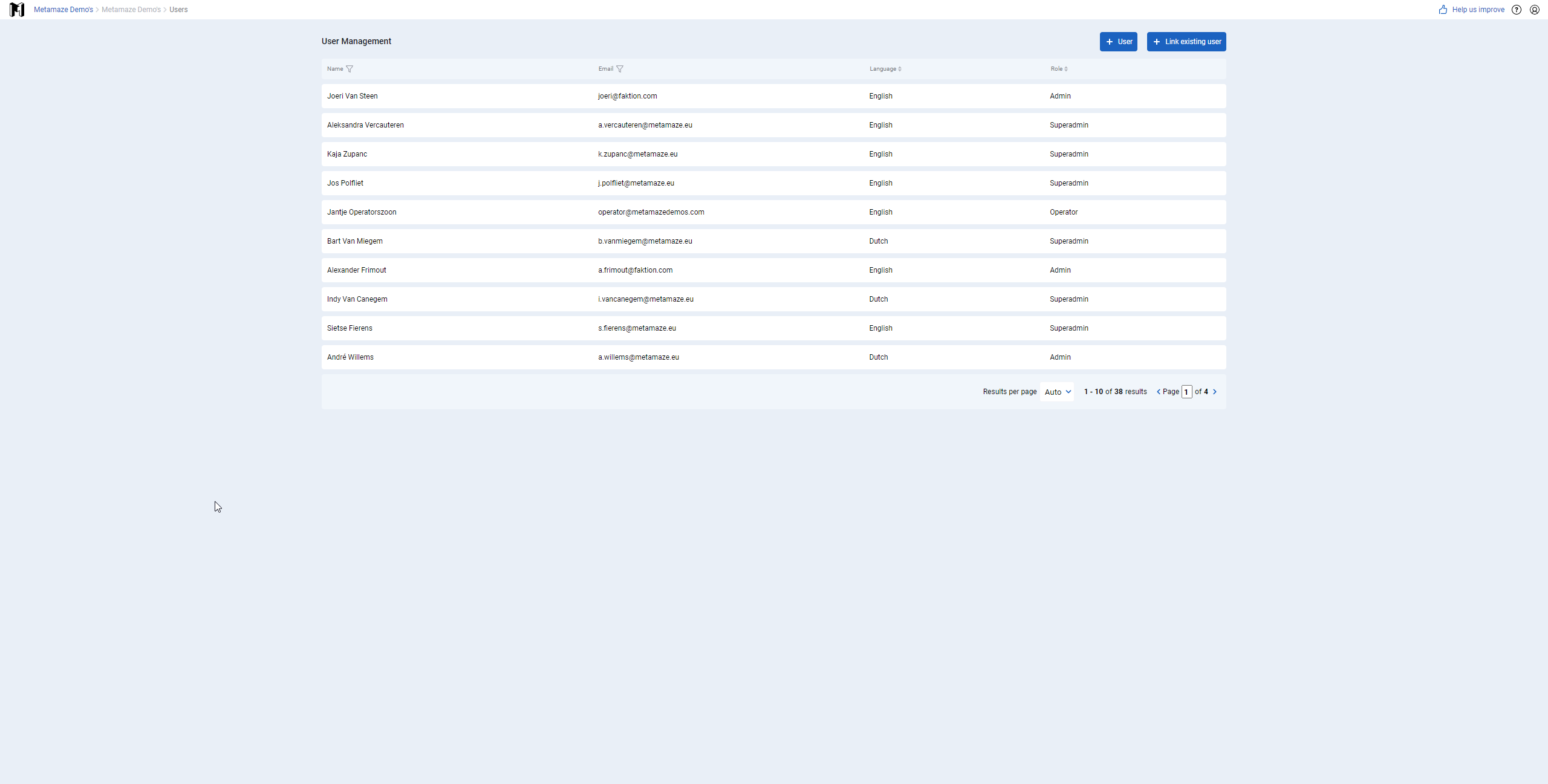1548x784 pixels.
Task: Click the thumbs-up Help us improve icon
Action: 1443,10
